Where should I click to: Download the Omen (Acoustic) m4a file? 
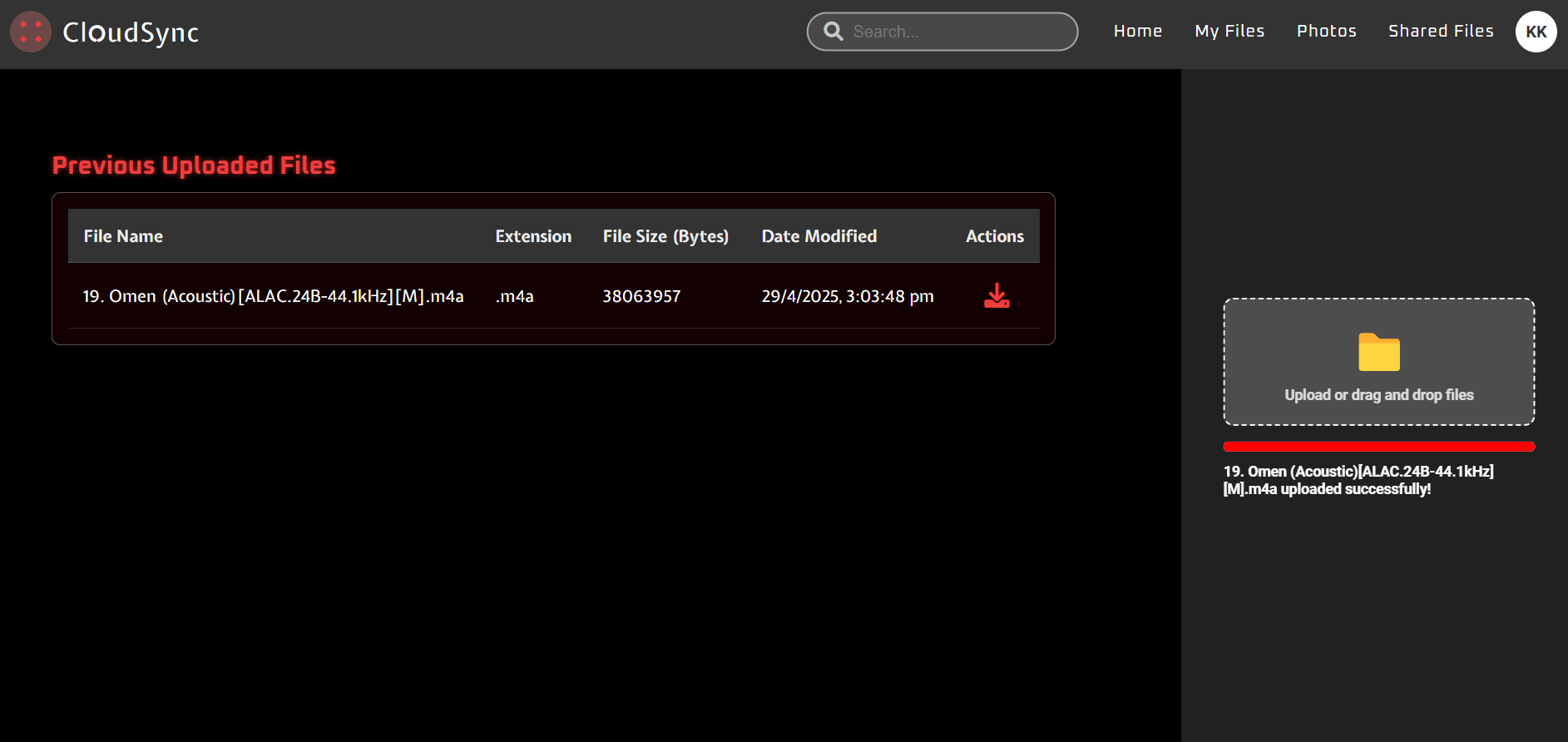tap(996, 296)
